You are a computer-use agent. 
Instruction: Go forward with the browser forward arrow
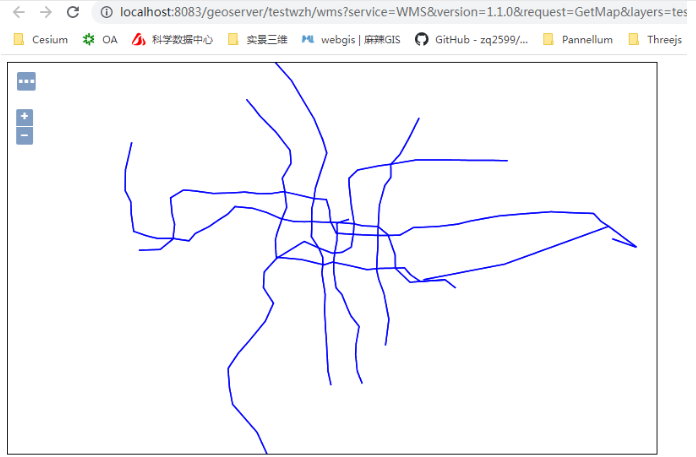pyautogui.click(x=46, y=12)
